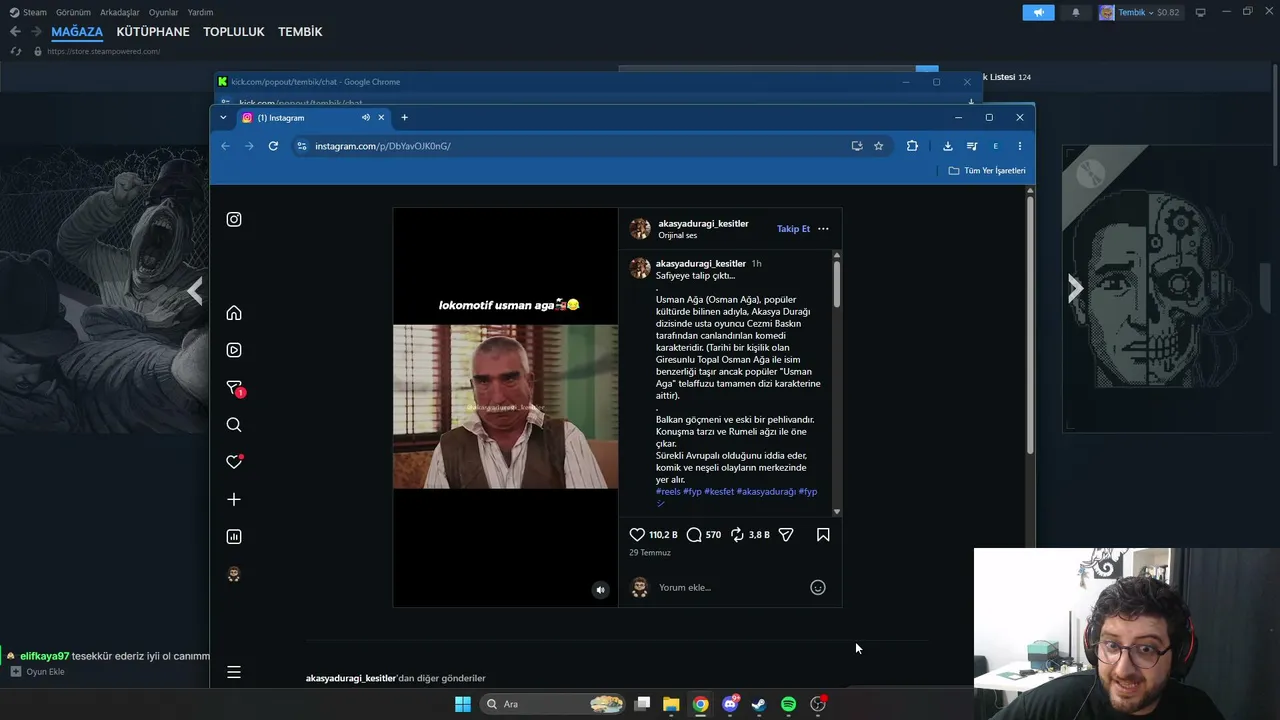
Task: Click Steam carousel next arrow
Action: click(1075, 290)
